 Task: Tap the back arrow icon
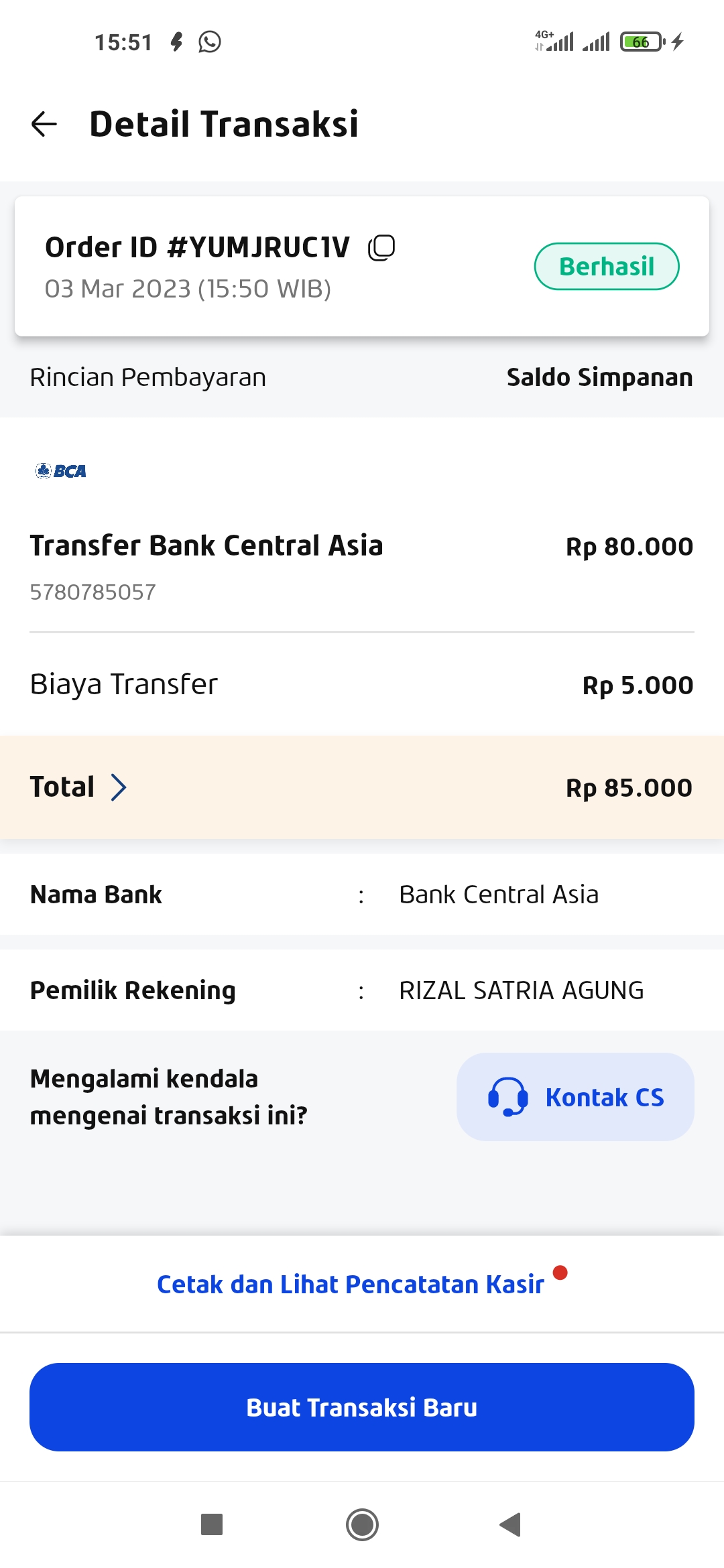point(44,124)
